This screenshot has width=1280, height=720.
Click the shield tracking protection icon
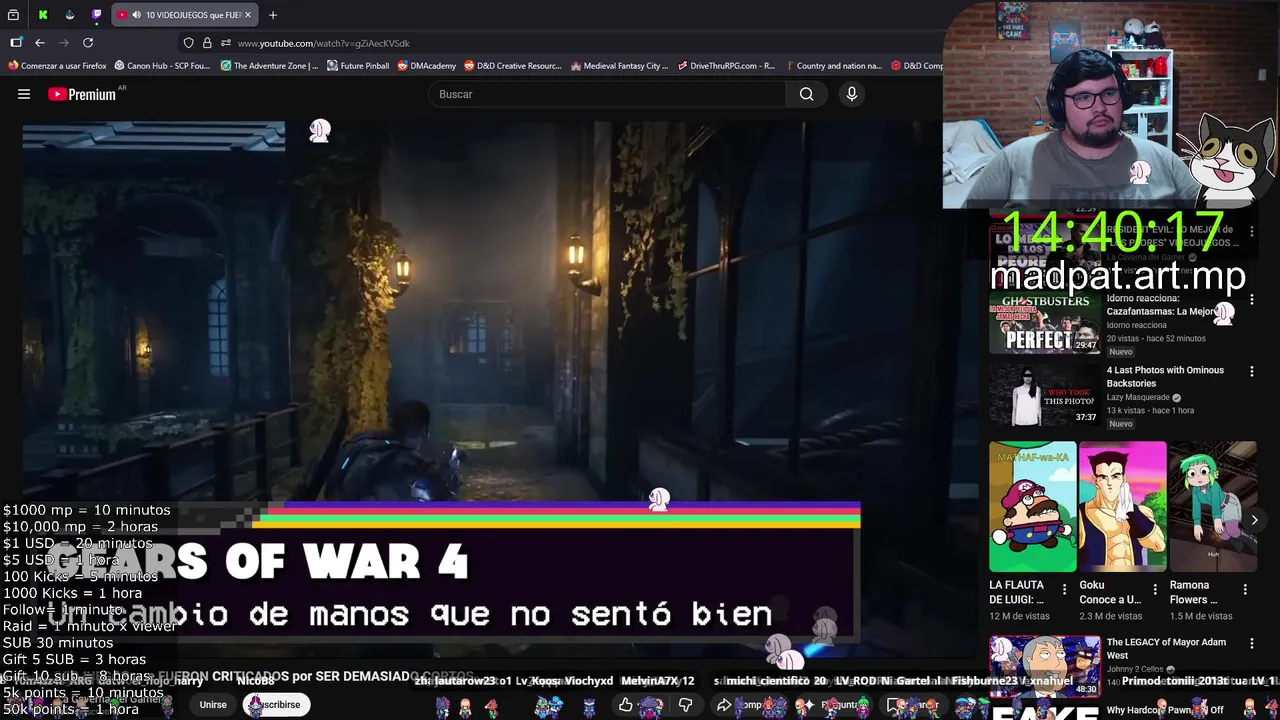(188, 43)
